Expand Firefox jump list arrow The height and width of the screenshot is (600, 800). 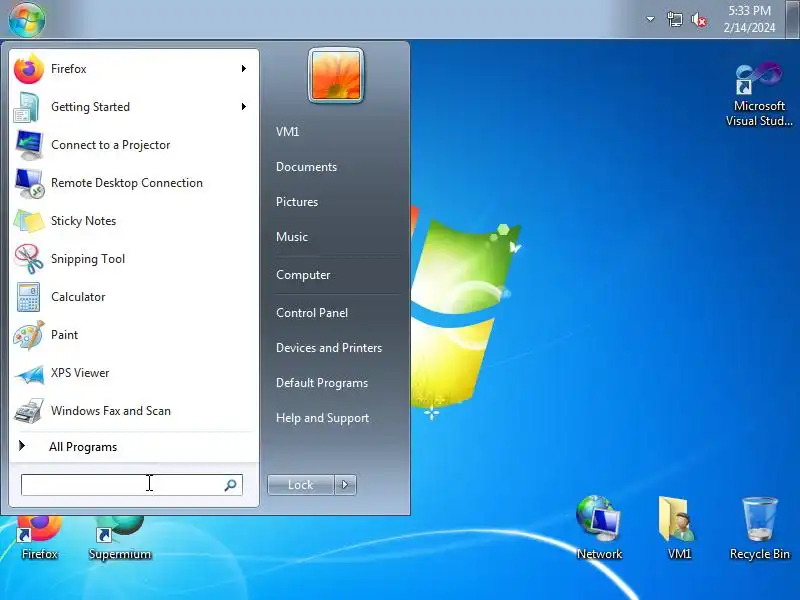tap(244, 68)
